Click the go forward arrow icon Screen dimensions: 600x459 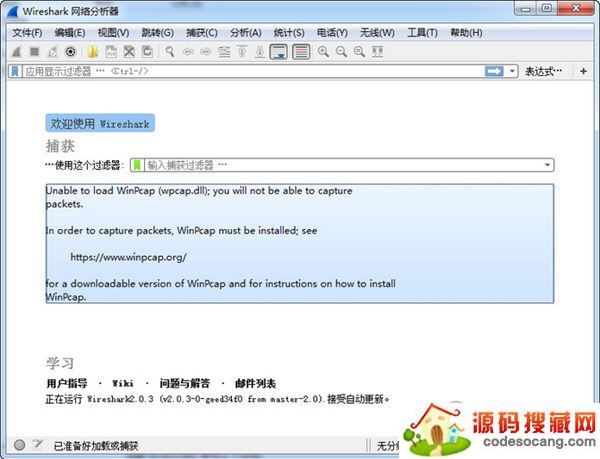pyautogui.click(x=206, y=52)
